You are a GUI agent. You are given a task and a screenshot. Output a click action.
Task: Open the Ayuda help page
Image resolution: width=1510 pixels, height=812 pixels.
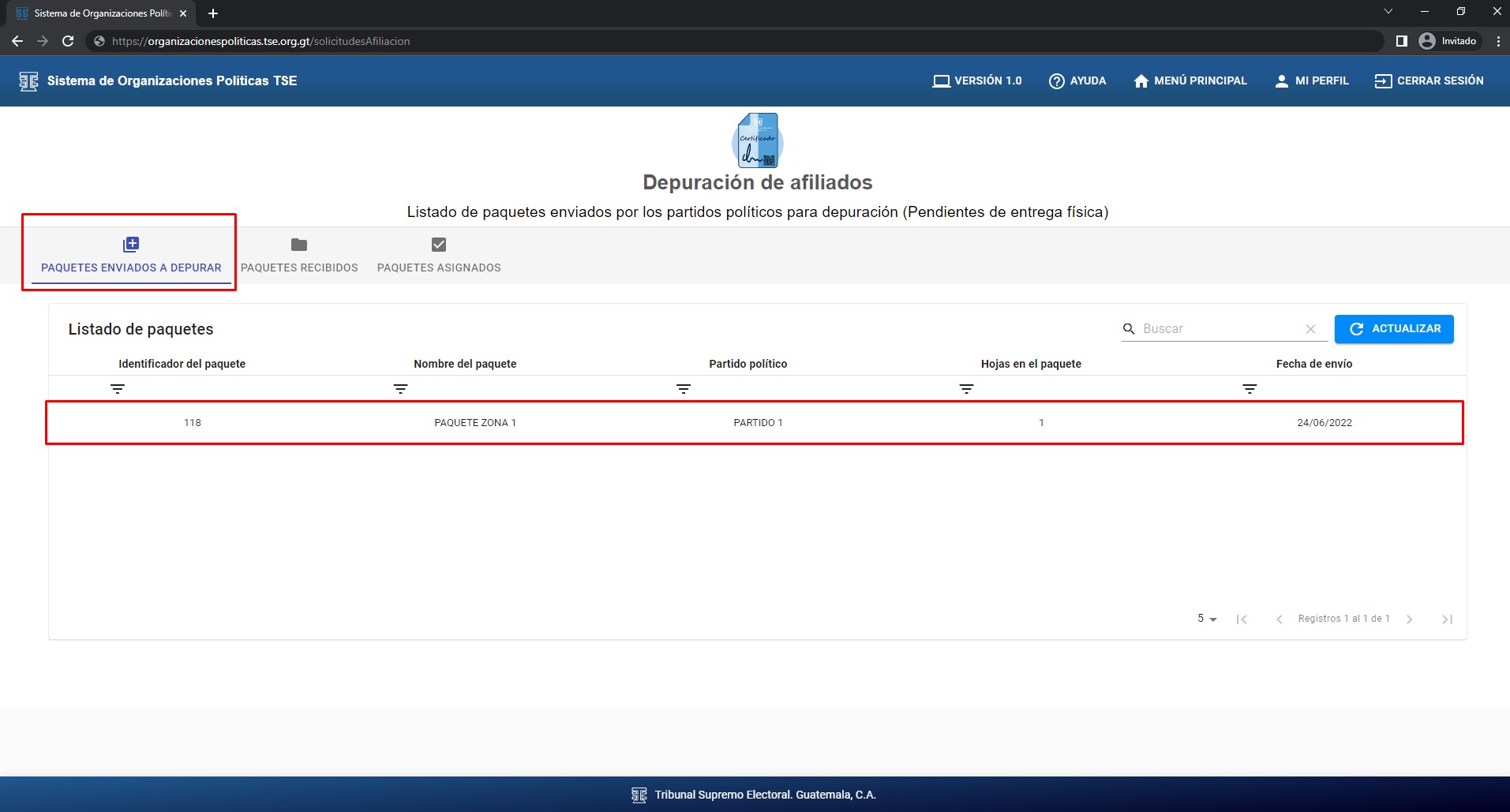point(1077,80)
